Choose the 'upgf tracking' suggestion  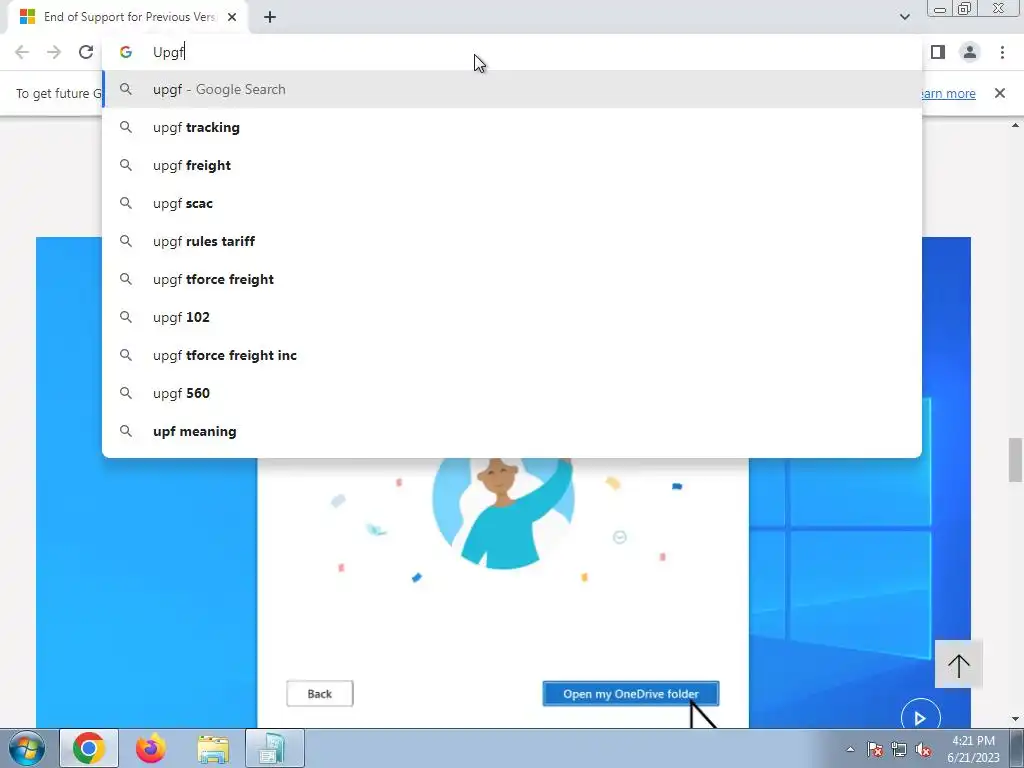point(512,127)
